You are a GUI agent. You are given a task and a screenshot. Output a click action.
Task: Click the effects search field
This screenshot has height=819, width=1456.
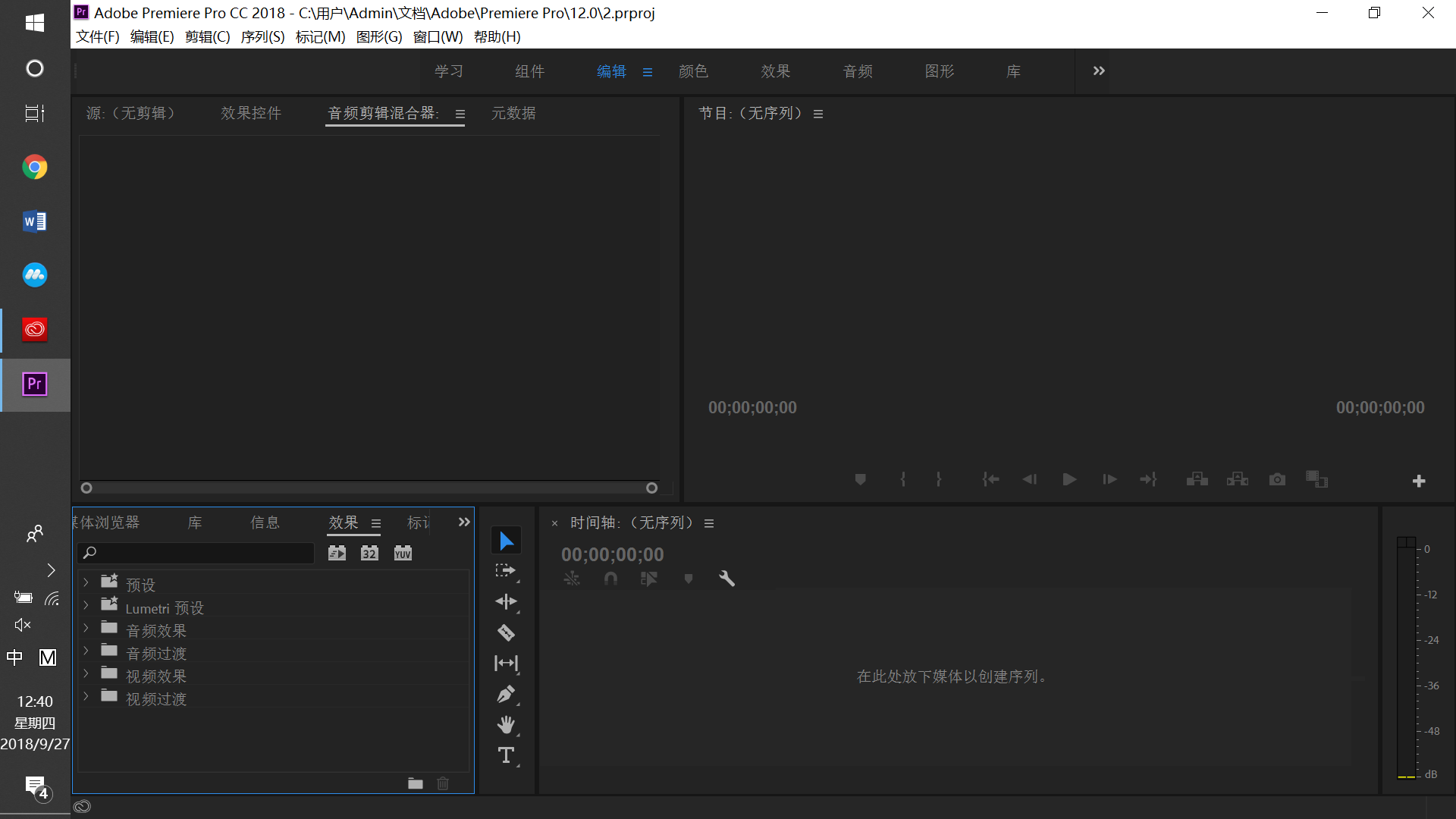tap(197, 553)
